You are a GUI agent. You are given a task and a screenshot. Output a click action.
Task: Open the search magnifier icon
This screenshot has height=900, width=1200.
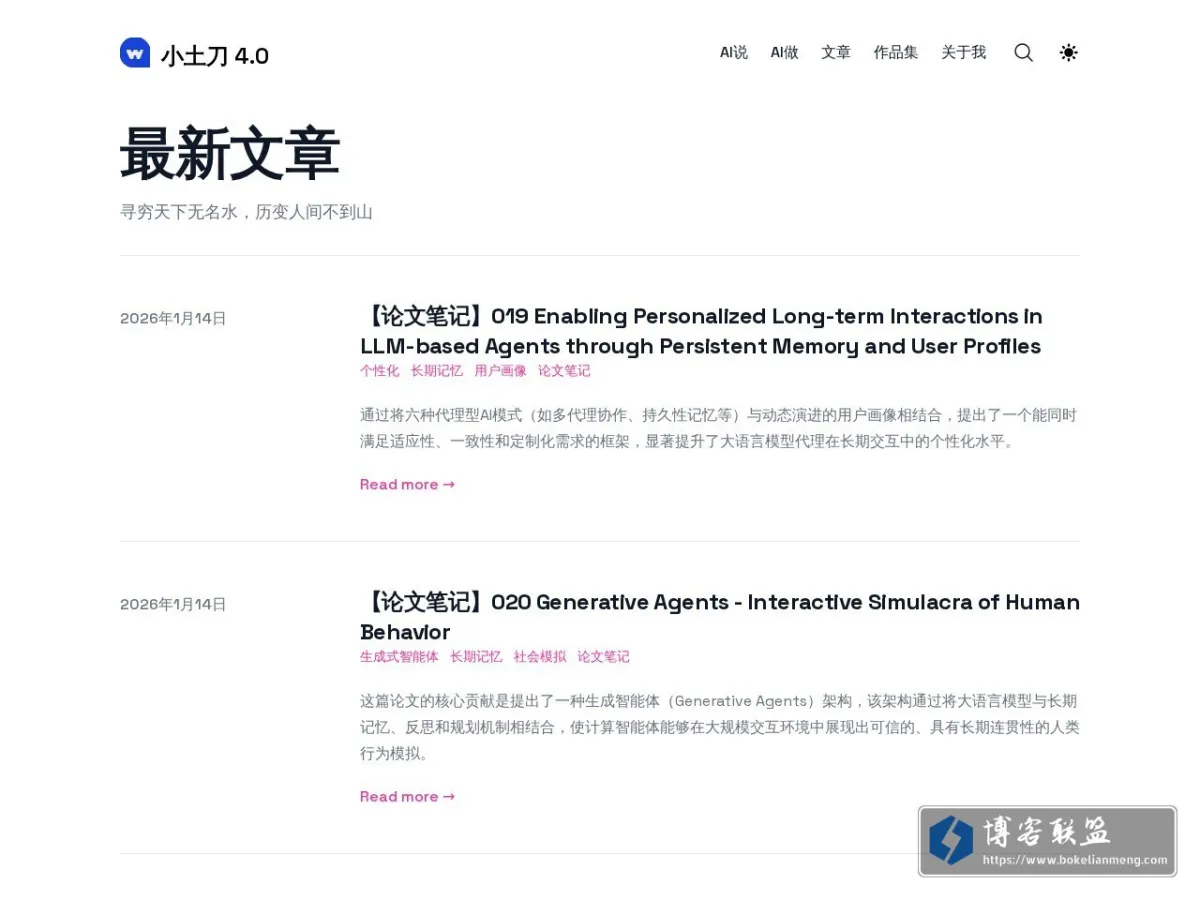[1023, 53]
